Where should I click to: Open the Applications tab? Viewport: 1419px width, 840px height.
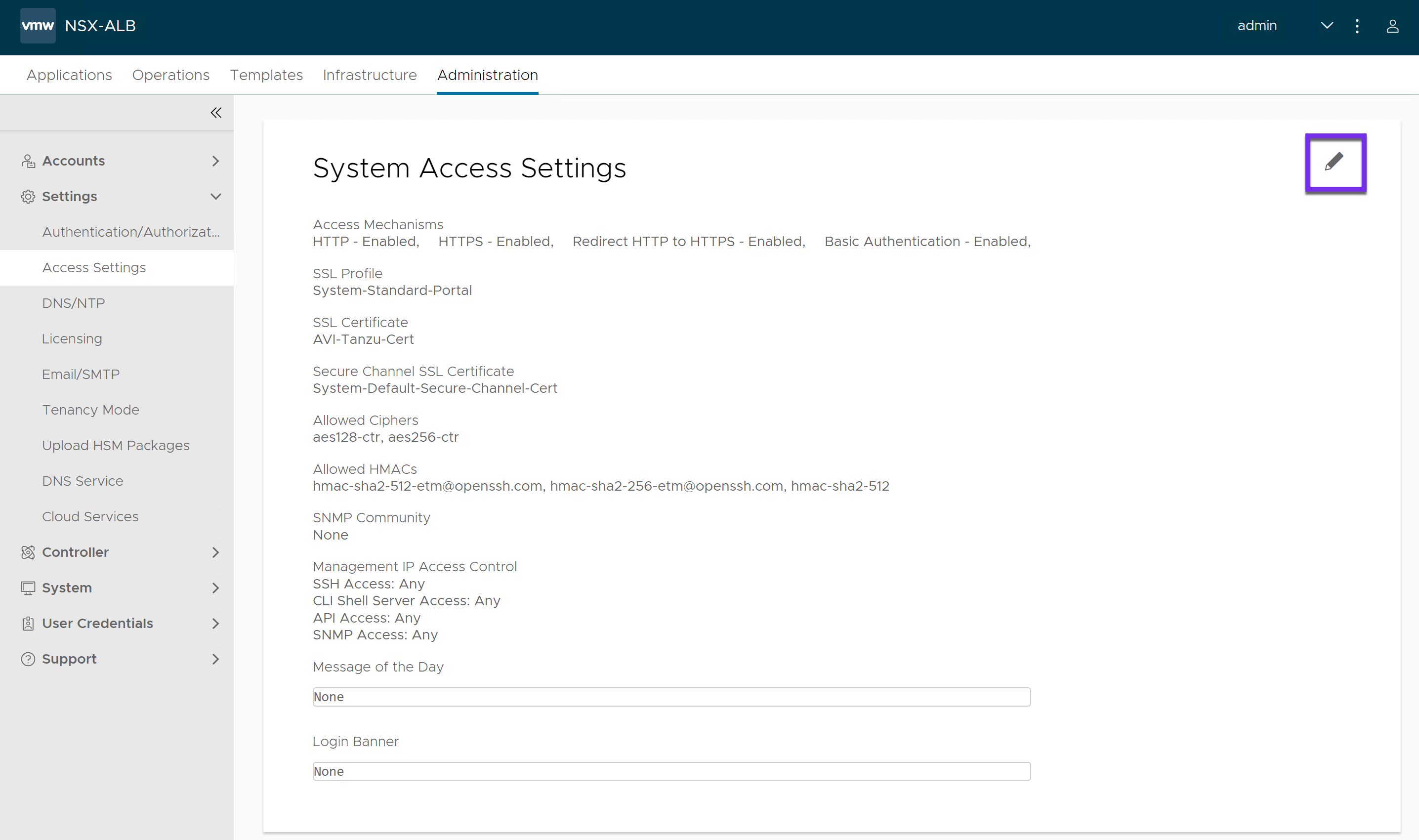click(69, 75)
